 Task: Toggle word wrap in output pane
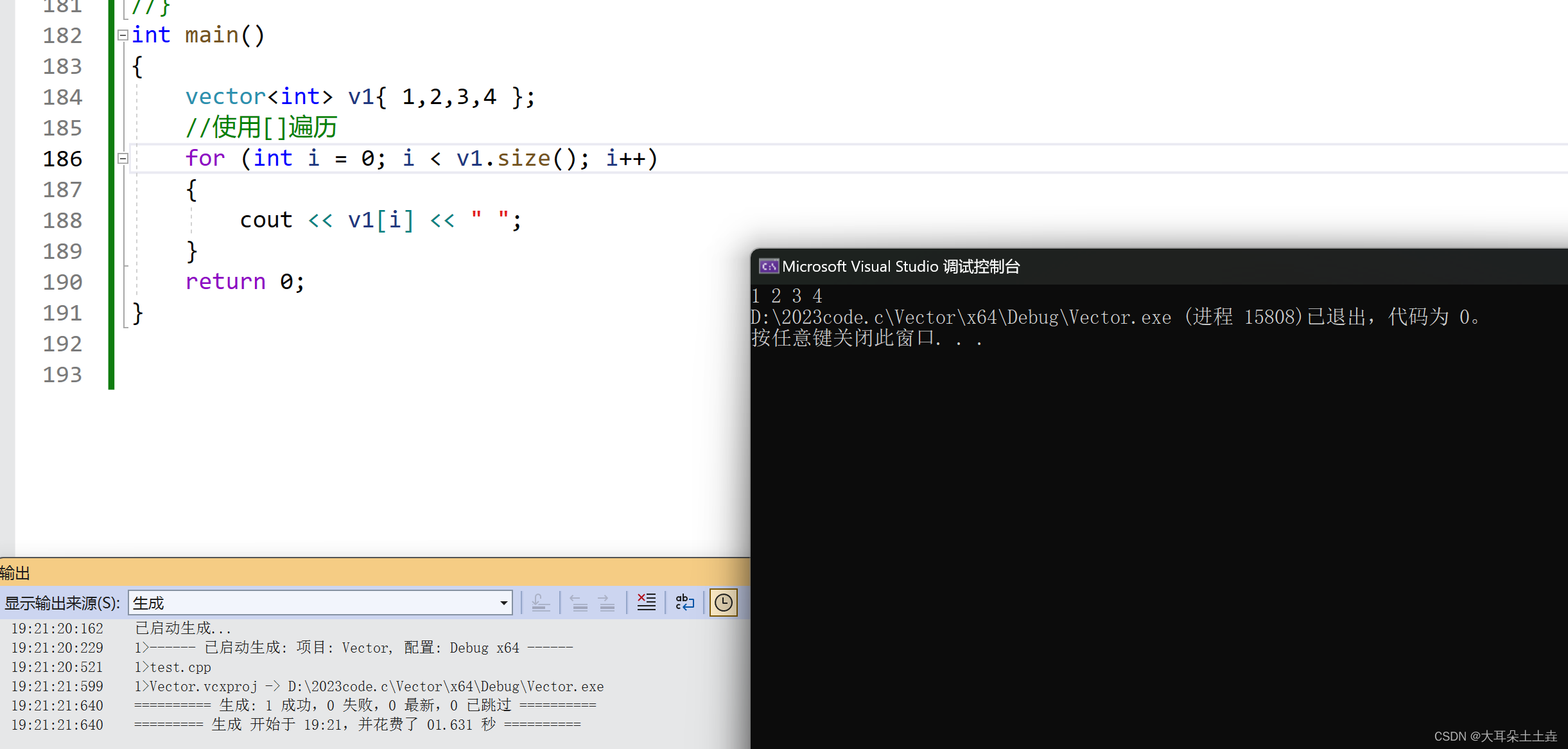click(684, 603)
